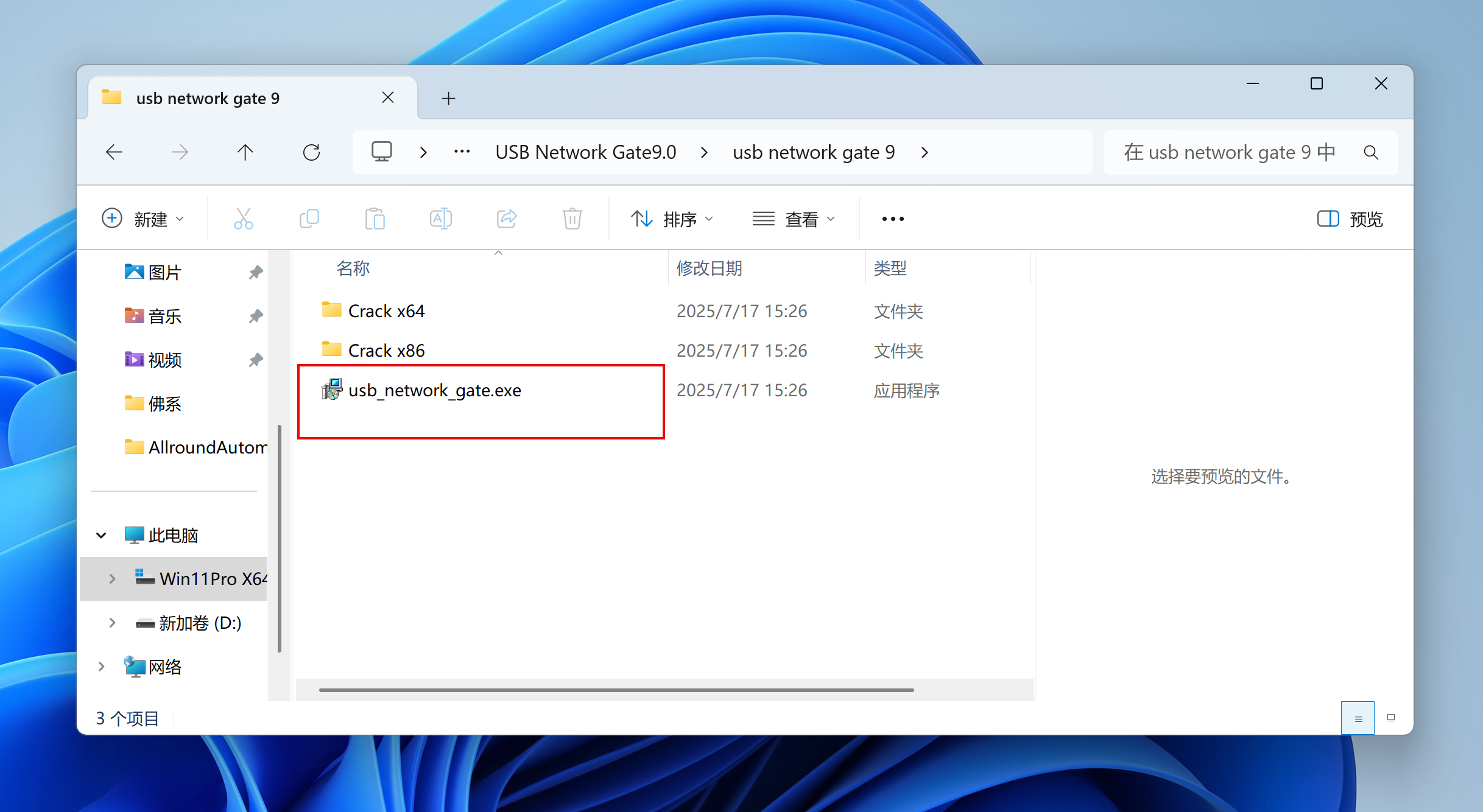Switch to large thumbnails view button
The width and height of the screenshot is (1483, 812).
click(1390, 718)
